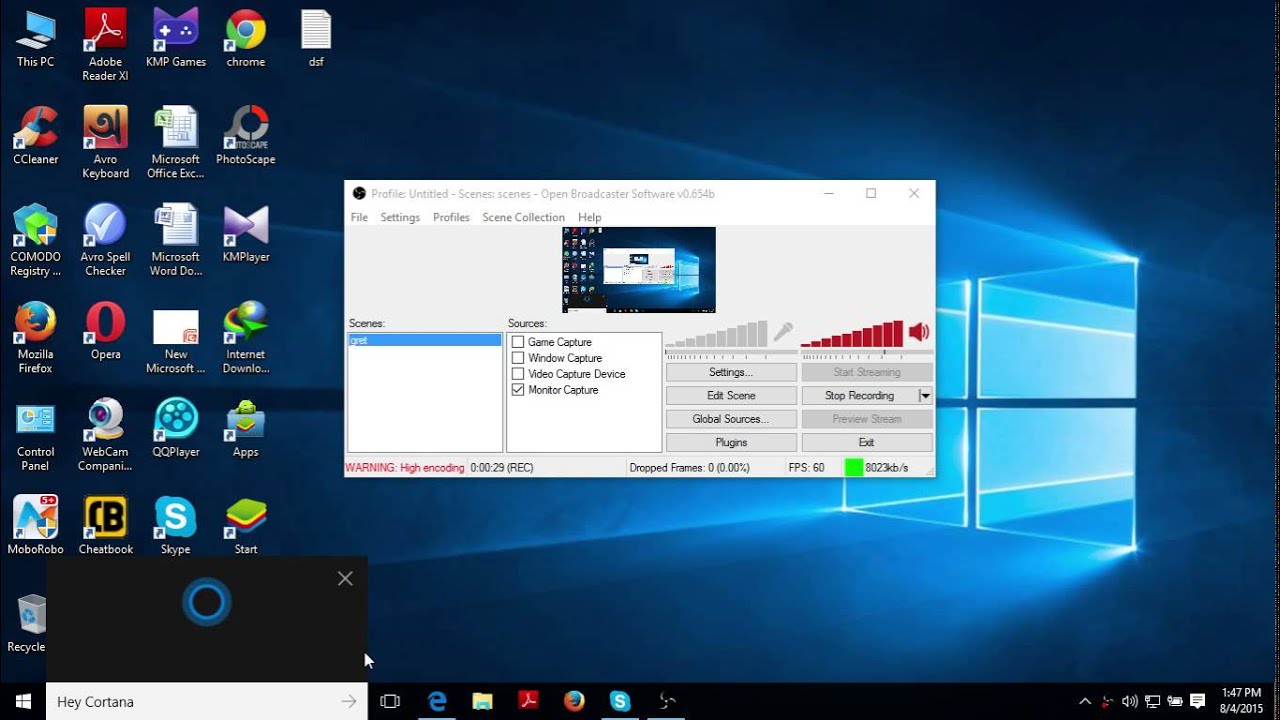This screenshot has width=1280, height=720.
Task: Open Adobe Reader XI desktop shortcut
Action: pos(105,45)
